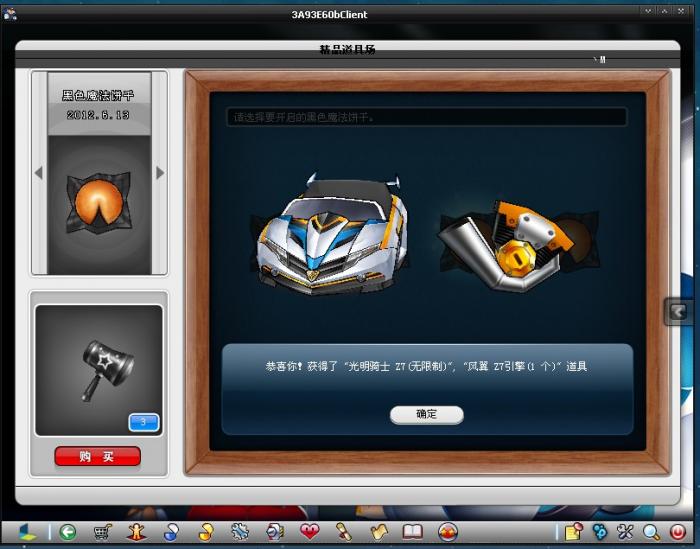Click the yellow curled item icon
Viewport: 700px width, 549px height.
pos(205,532)
